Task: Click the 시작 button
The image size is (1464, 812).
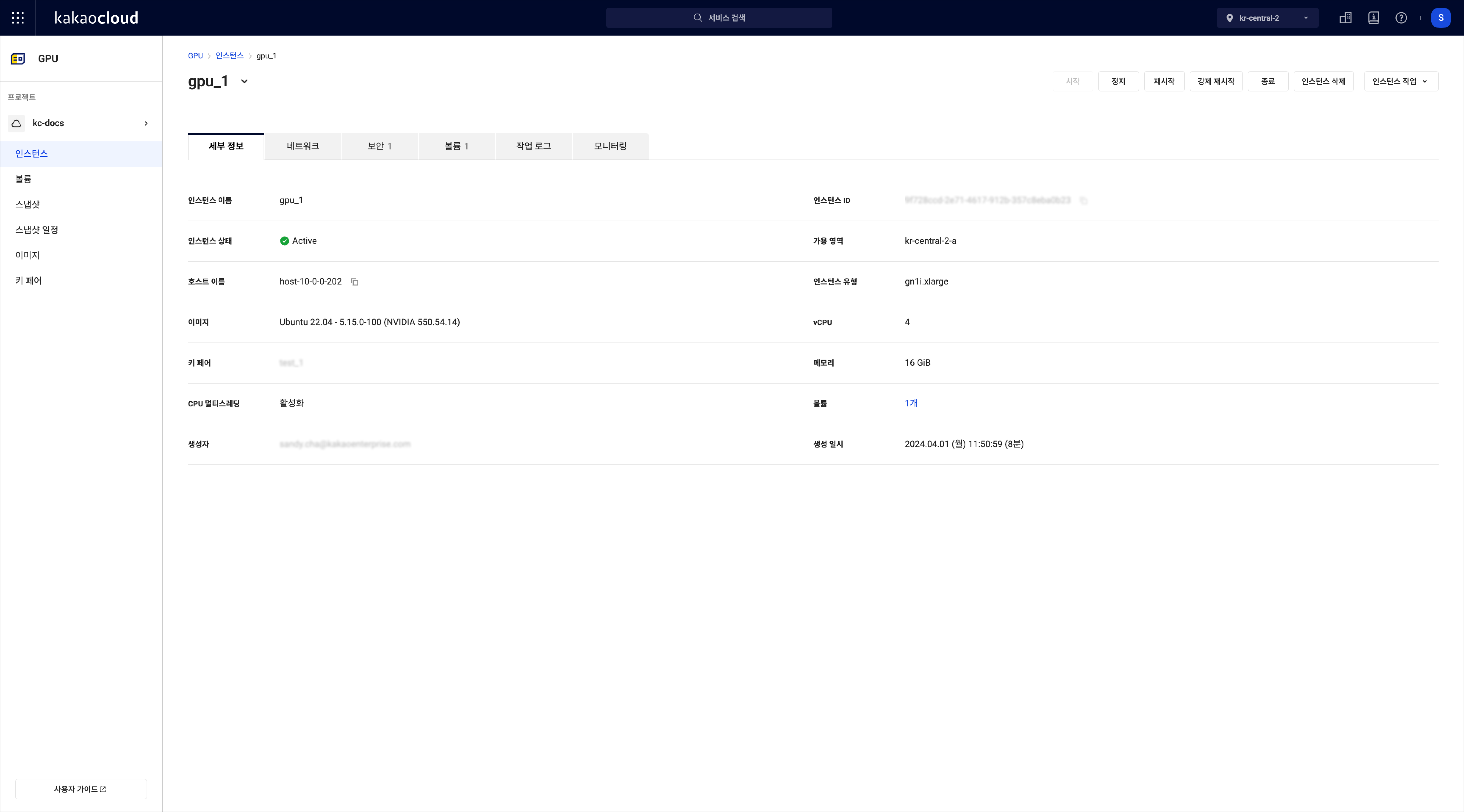Action: 1072,81
